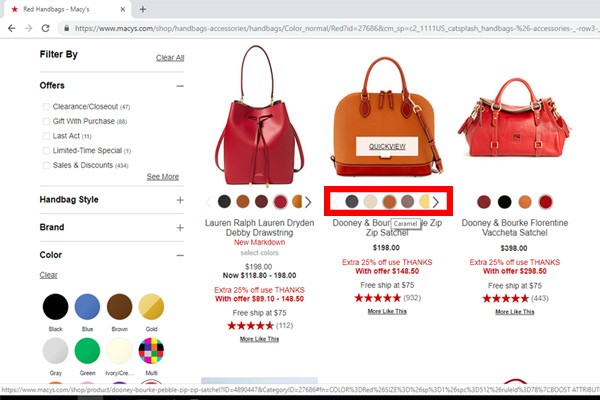Screen dimensions: 600x400
Task: Select the Blue color filter swatch
Action: [x=87, y=307]
